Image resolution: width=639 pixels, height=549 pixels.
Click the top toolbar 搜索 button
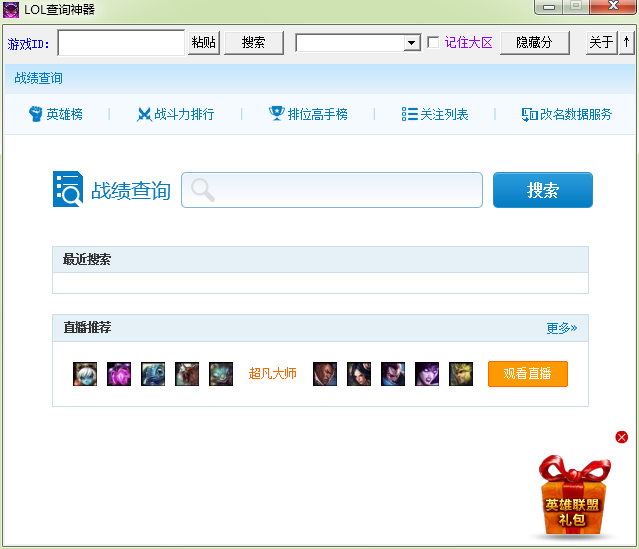coord(253,42)
